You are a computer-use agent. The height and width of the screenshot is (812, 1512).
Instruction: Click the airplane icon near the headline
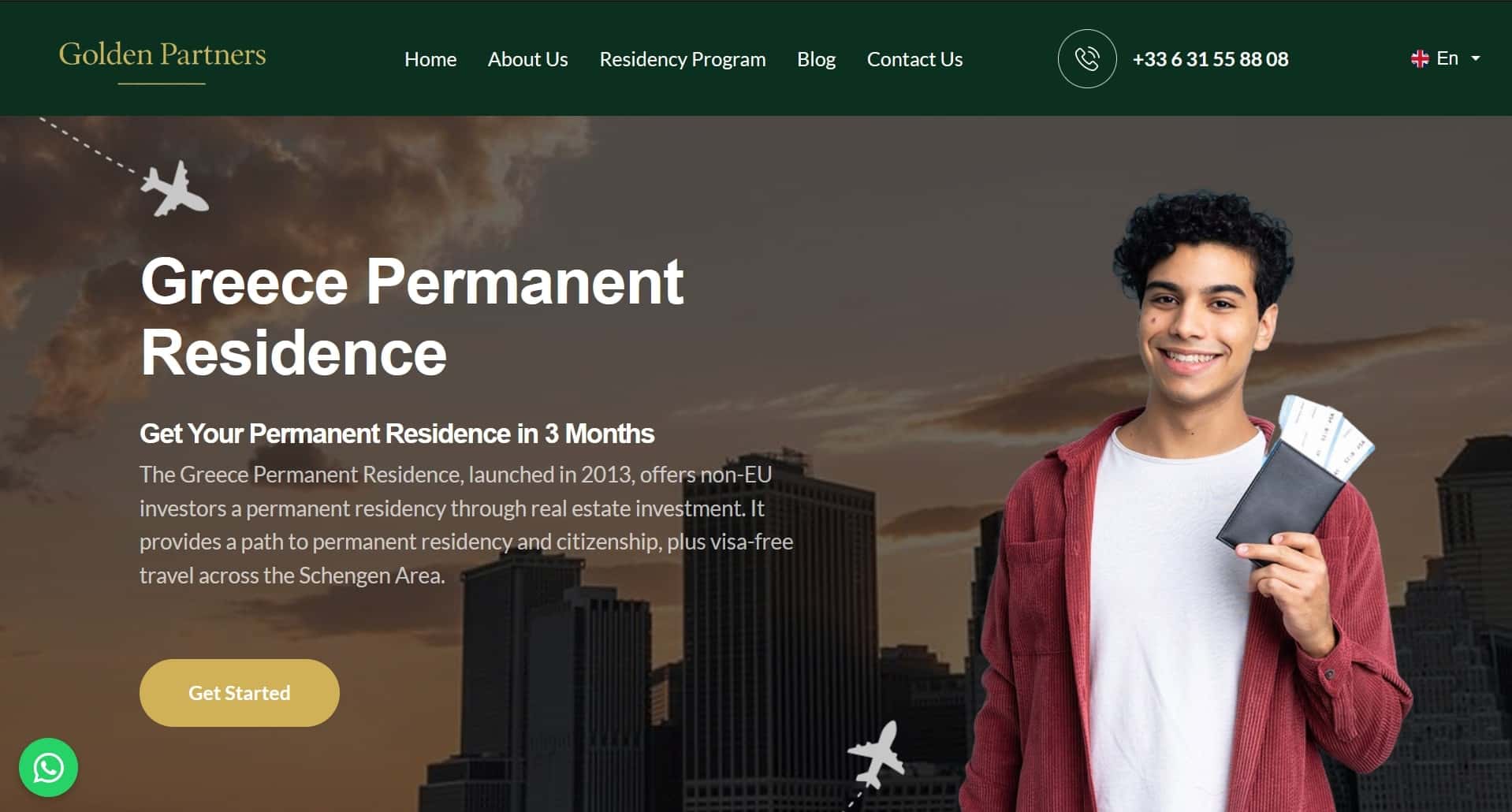pyautogui.click(x=174, y=188)
